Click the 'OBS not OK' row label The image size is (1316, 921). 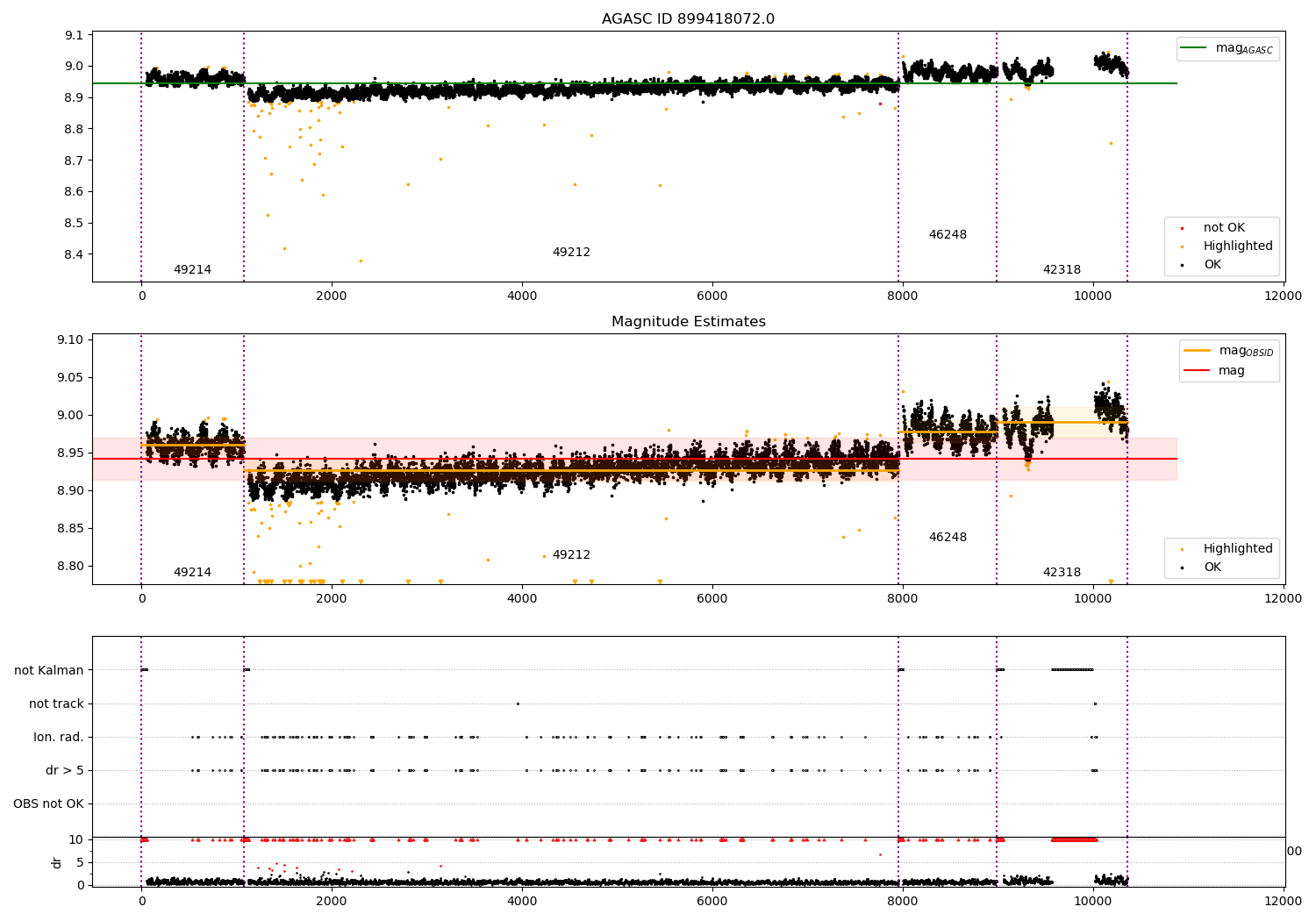(48, 803)
